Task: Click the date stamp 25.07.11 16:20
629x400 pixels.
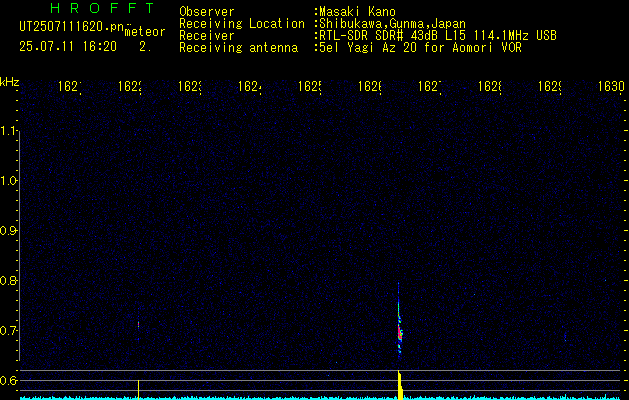Action: pyautogui.click(x=68, y=47)
